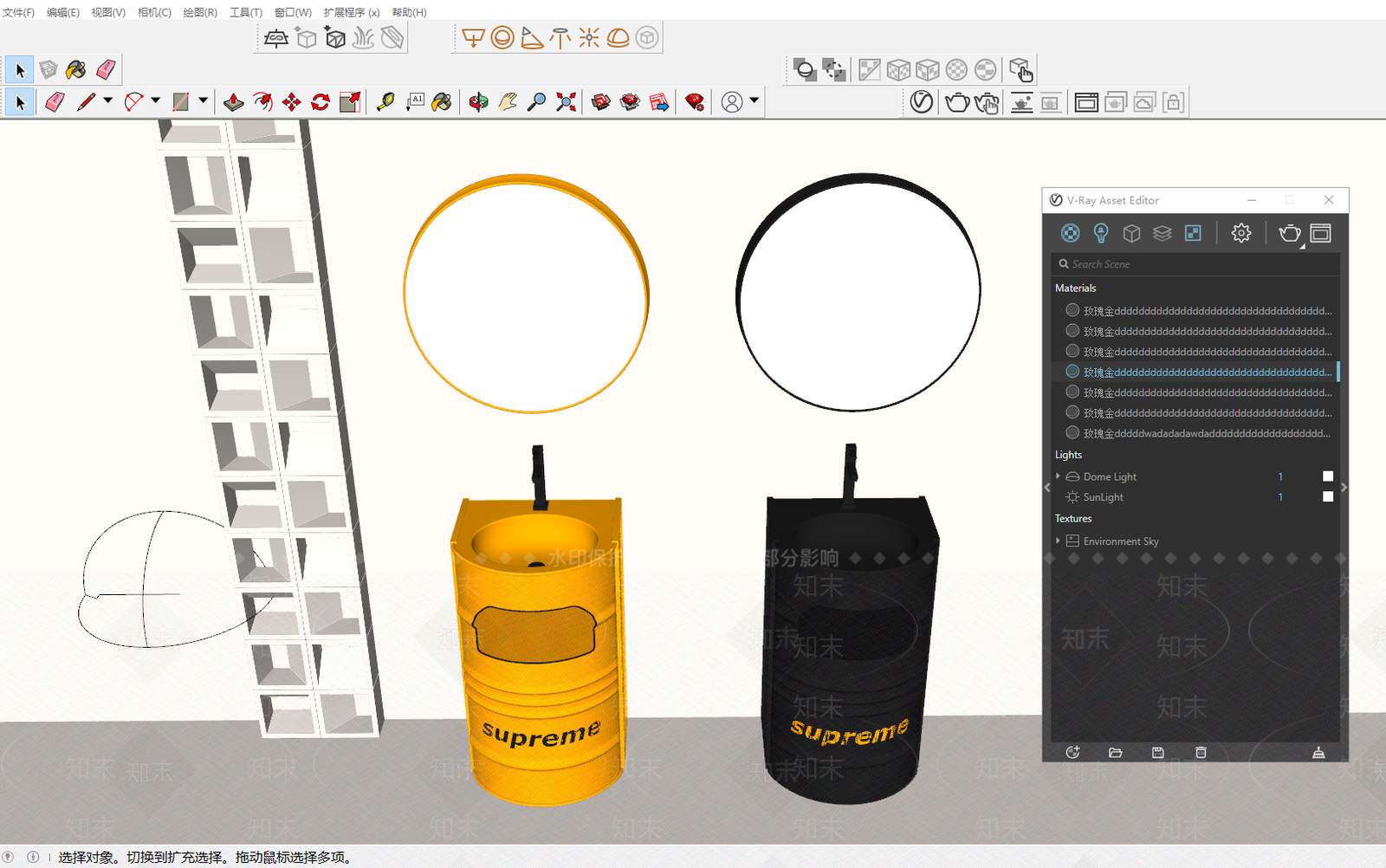Open the Line tool dropdown arrow
This screenshot has width=1386, height=868.
point(108,100)
